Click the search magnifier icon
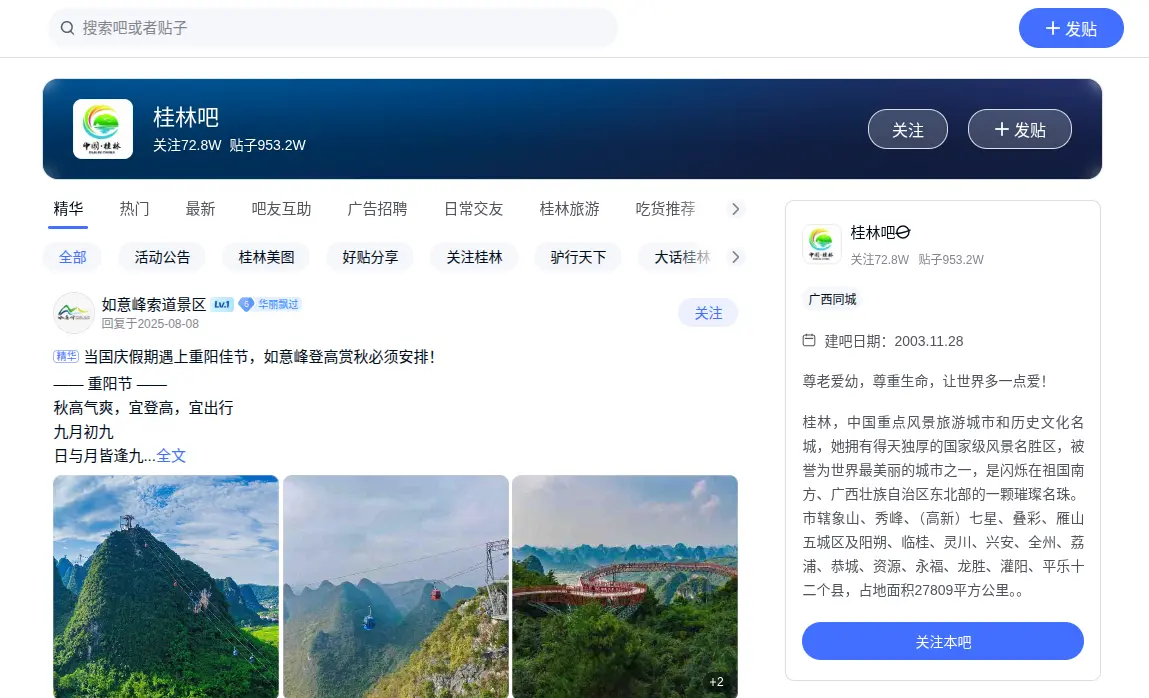This screenshot has width=1149, height=698. [x=67, y=28]
